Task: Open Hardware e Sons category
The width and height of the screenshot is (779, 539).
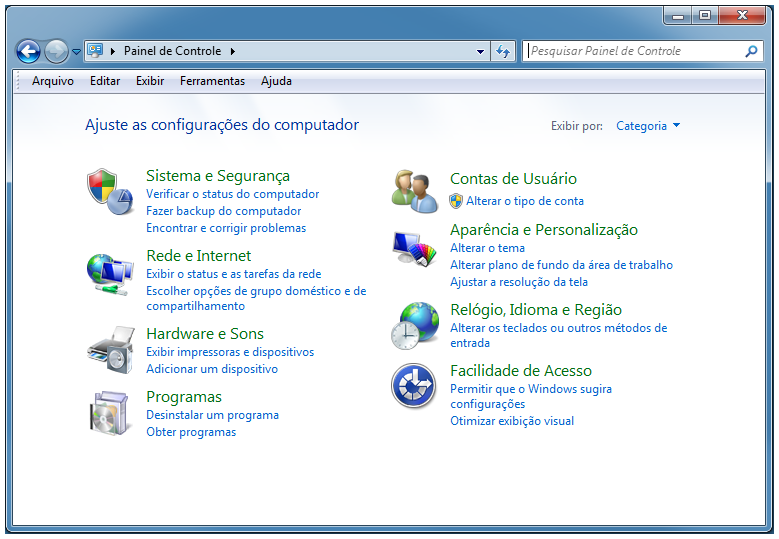Action: coord(205,333)
